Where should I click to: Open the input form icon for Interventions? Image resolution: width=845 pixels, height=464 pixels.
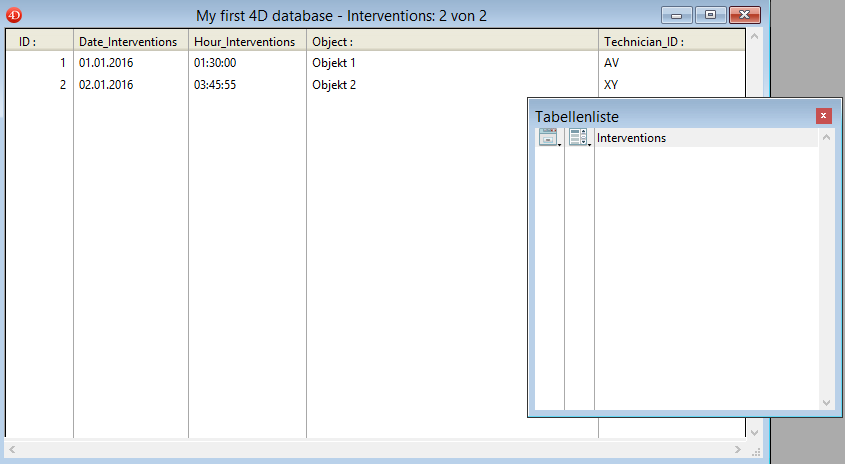point(549,138)
